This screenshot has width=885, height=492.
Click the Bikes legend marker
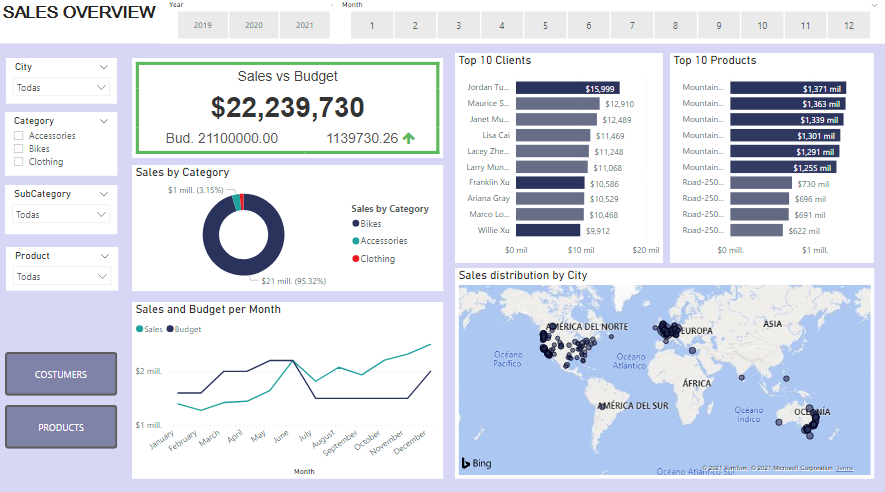coord(356,224)
